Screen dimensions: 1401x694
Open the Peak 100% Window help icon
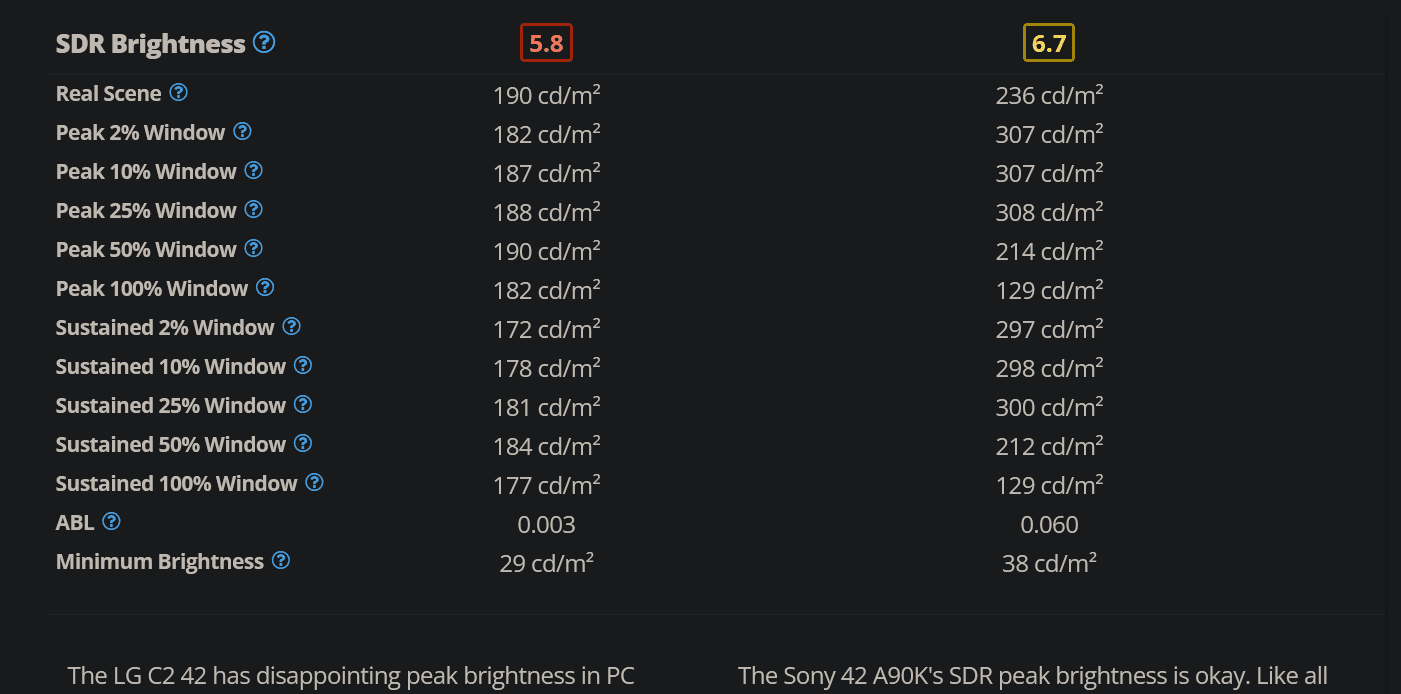point(265,287)
